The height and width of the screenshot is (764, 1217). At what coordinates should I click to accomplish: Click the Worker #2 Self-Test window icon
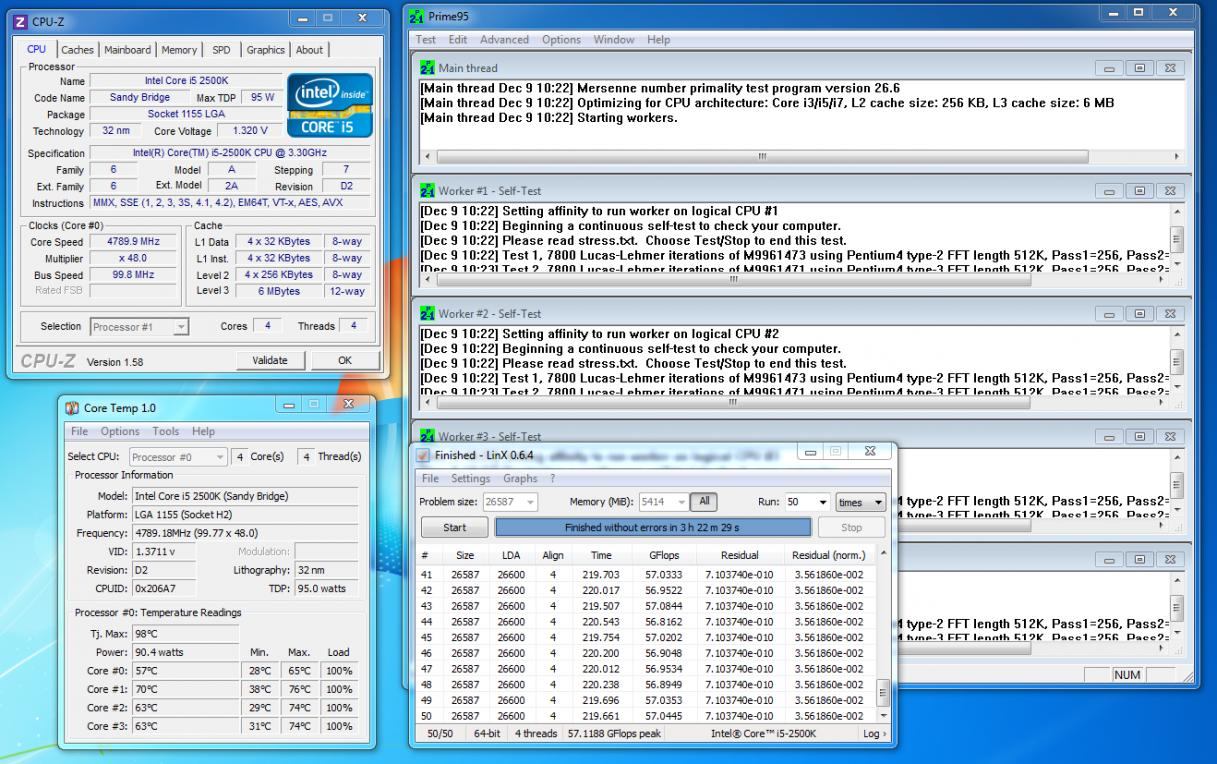coord(428,314)
